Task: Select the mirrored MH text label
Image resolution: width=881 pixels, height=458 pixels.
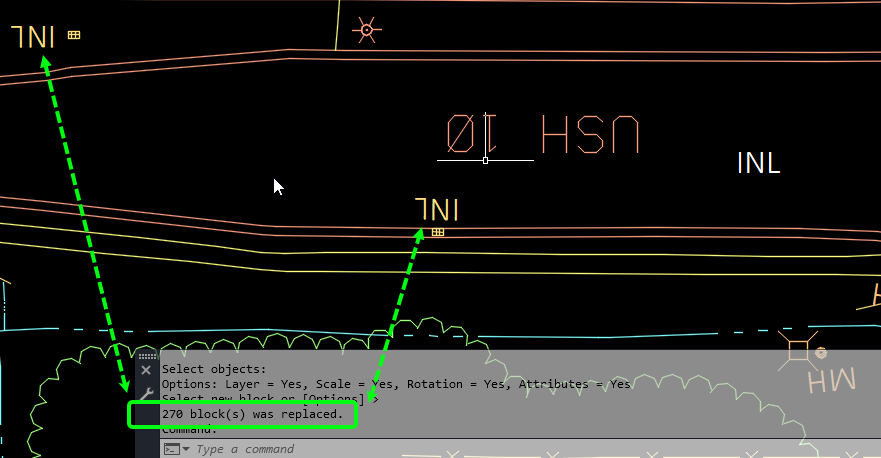Action: click(831, 381)
